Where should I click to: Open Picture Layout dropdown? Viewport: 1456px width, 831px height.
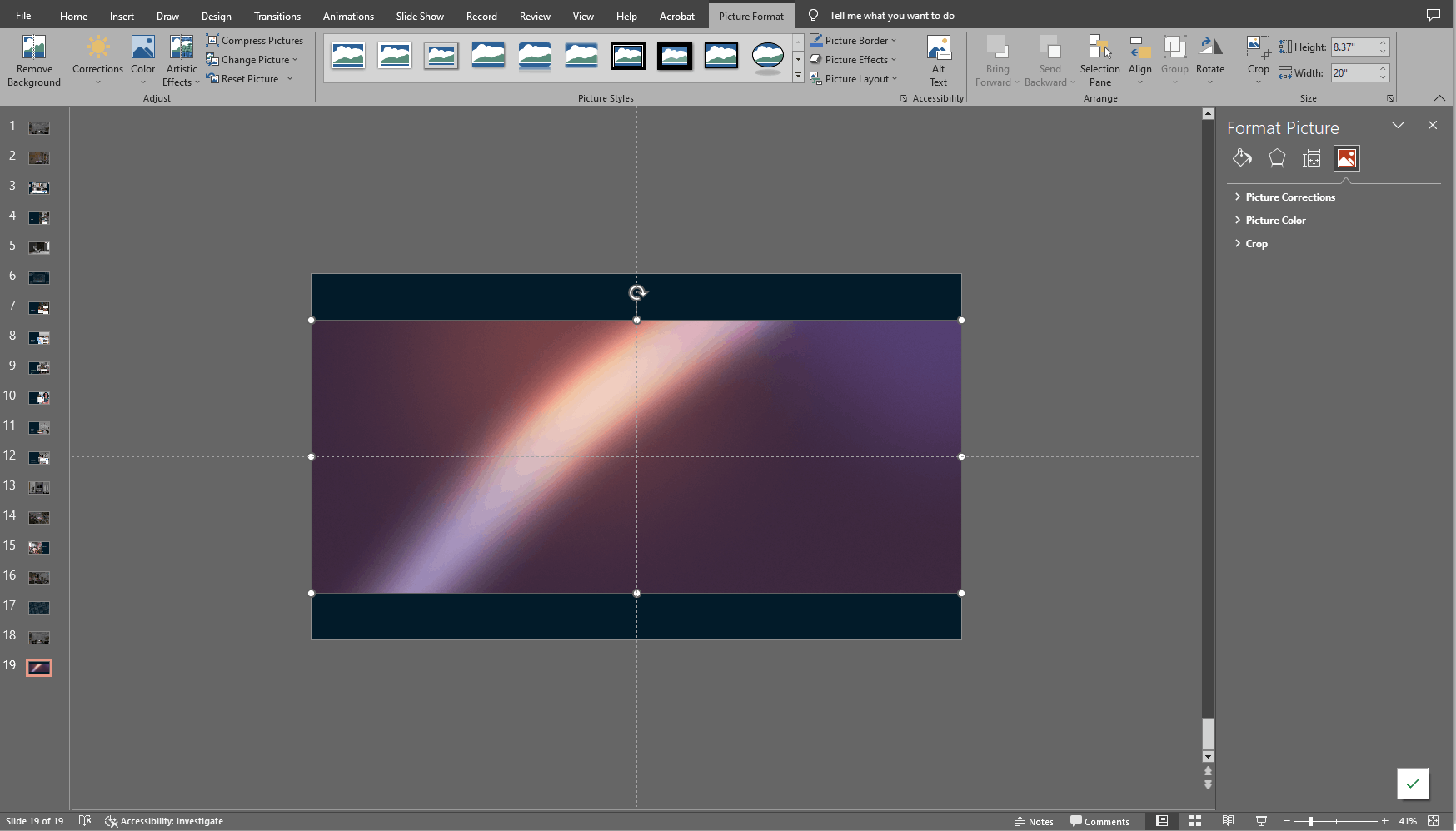pos(853,79)
